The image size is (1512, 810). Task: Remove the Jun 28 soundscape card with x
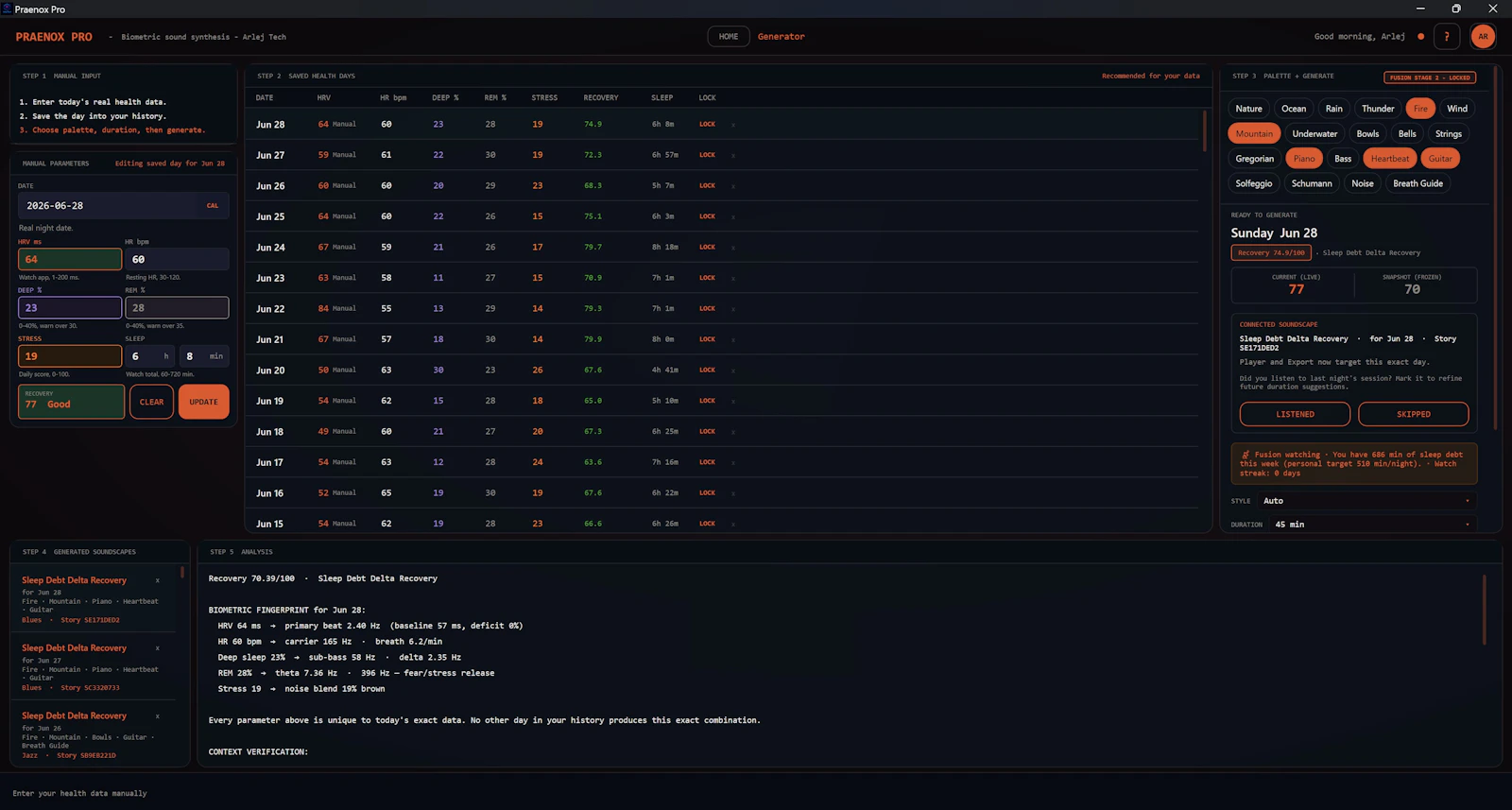coord(158,580)
